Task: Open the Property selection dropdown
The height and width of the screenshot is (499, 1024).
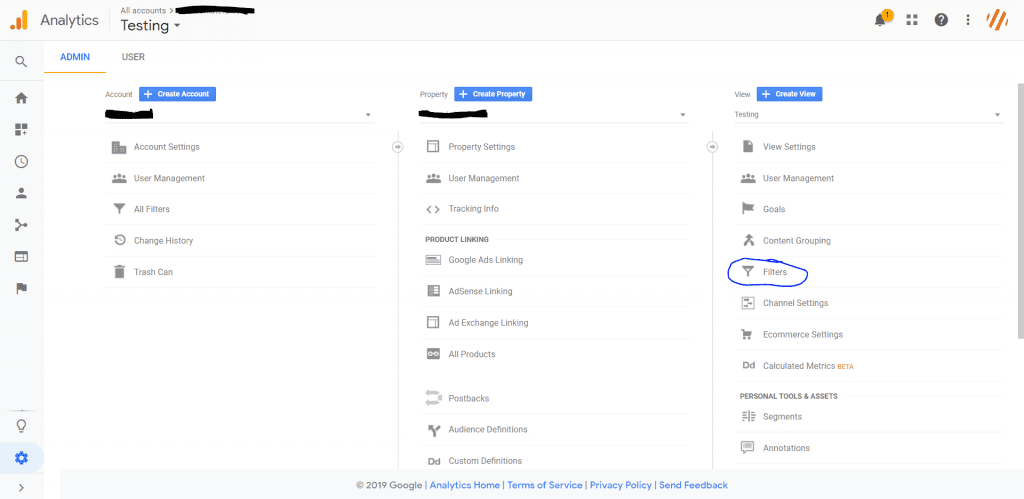Action: [x=552, y=115]
